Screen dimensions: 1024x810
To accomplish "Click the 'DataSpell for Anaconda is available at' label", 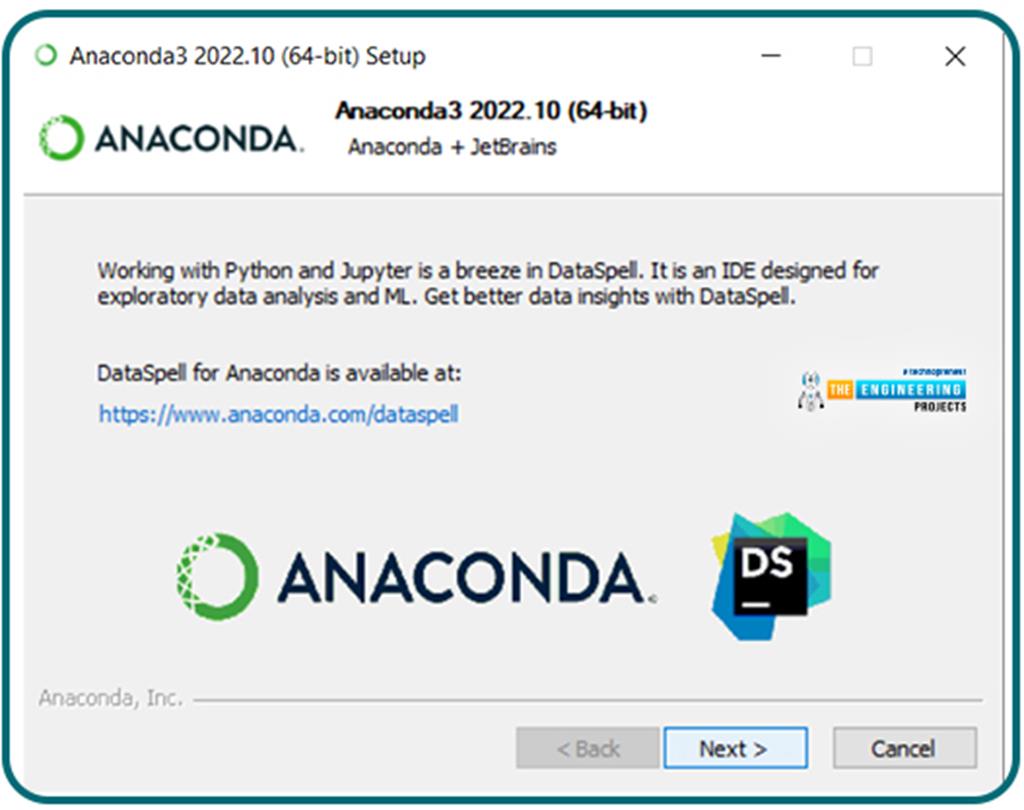I will 279,373.
